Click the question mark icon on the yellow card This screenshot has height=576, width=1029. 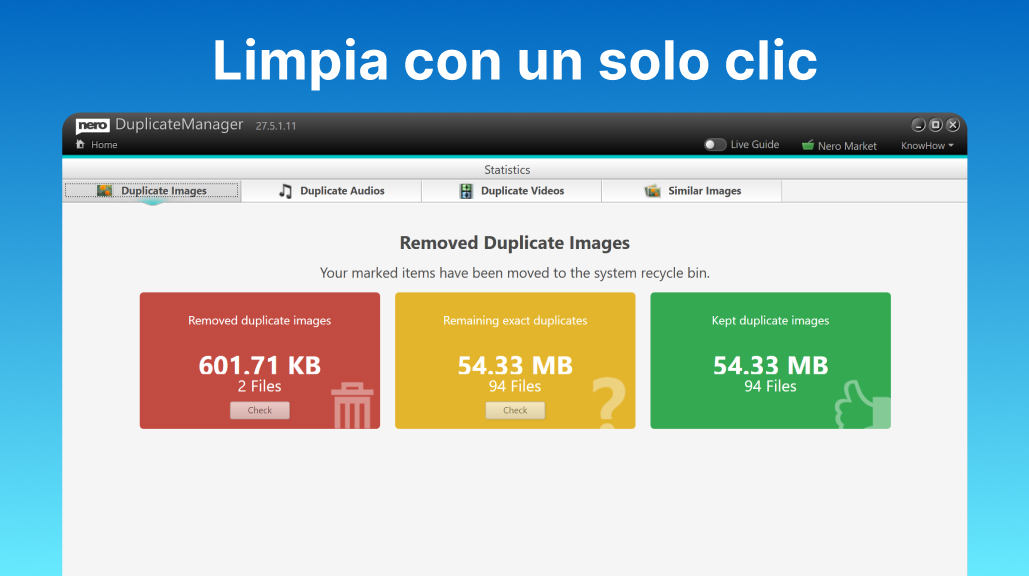609,400
